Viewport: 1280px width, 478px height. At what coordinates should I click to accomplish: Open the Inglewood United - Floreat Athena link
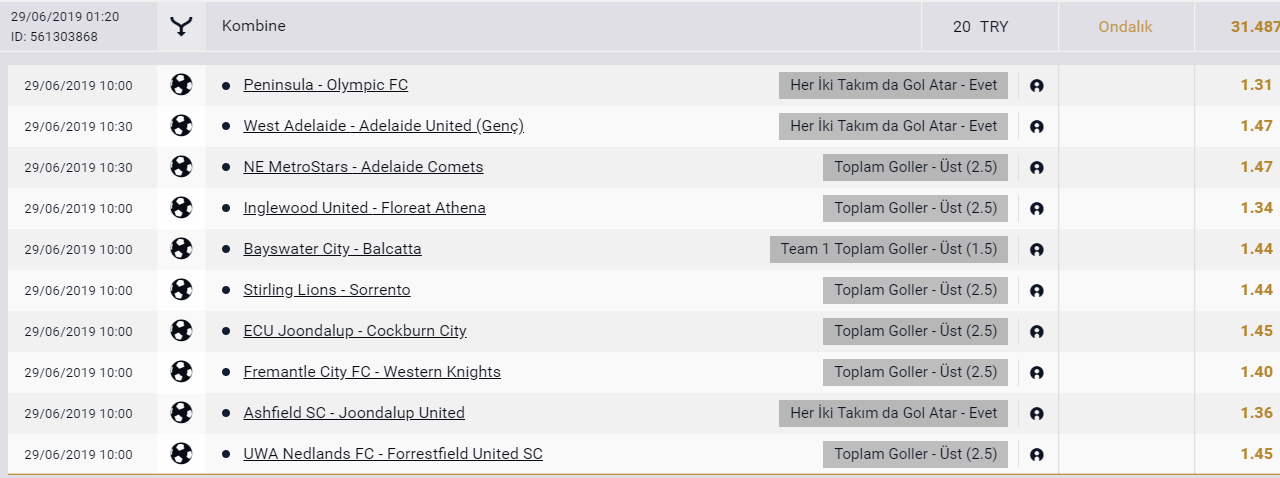[x=365, y=208]
